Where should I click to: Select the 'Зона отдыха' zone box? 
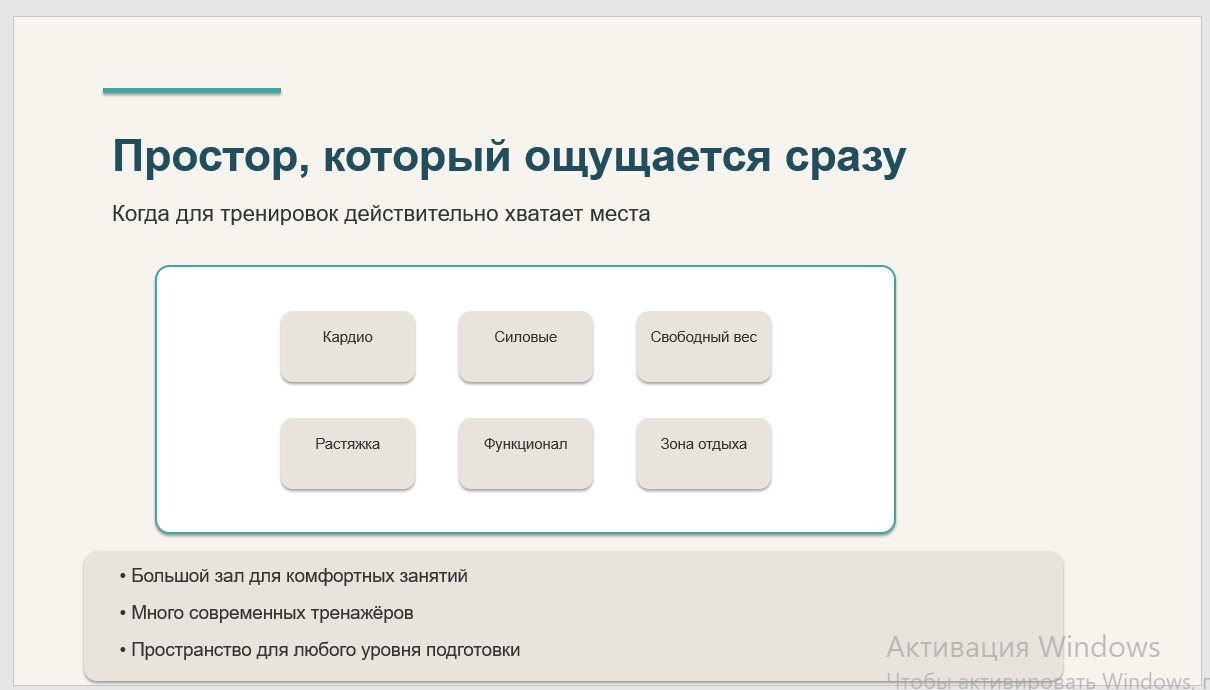[704, 453]
